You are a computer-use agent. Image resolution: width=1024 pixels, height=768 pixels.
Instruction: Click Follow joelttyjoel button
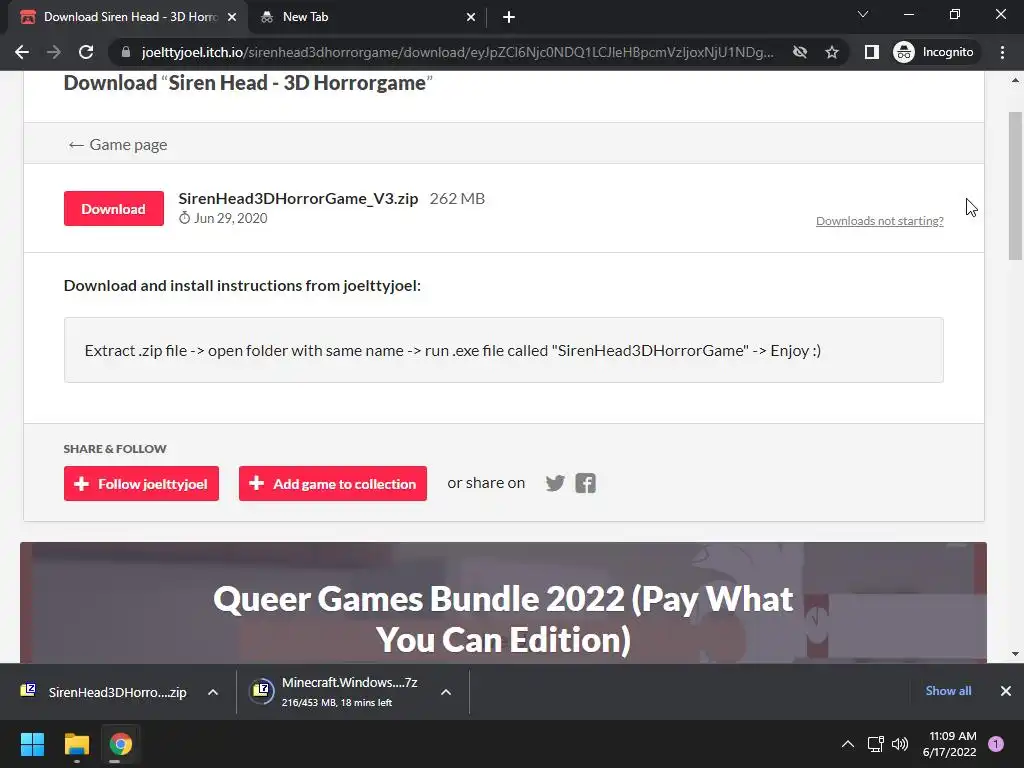141,483
